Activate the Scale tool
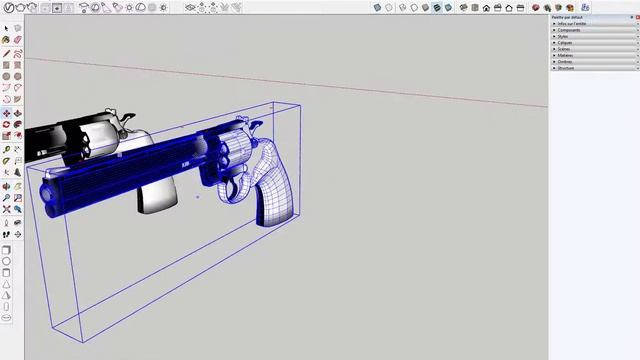This screenshot has height=360, width=640. pyautogui.click(x=6, y=136)
